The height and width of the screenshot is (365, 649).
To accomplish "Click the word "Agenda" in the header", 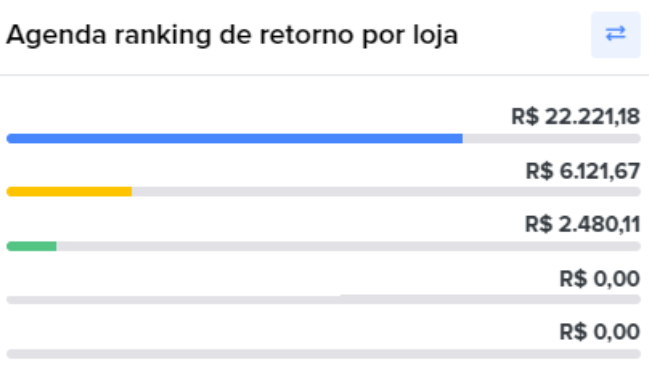I will 56,36.
